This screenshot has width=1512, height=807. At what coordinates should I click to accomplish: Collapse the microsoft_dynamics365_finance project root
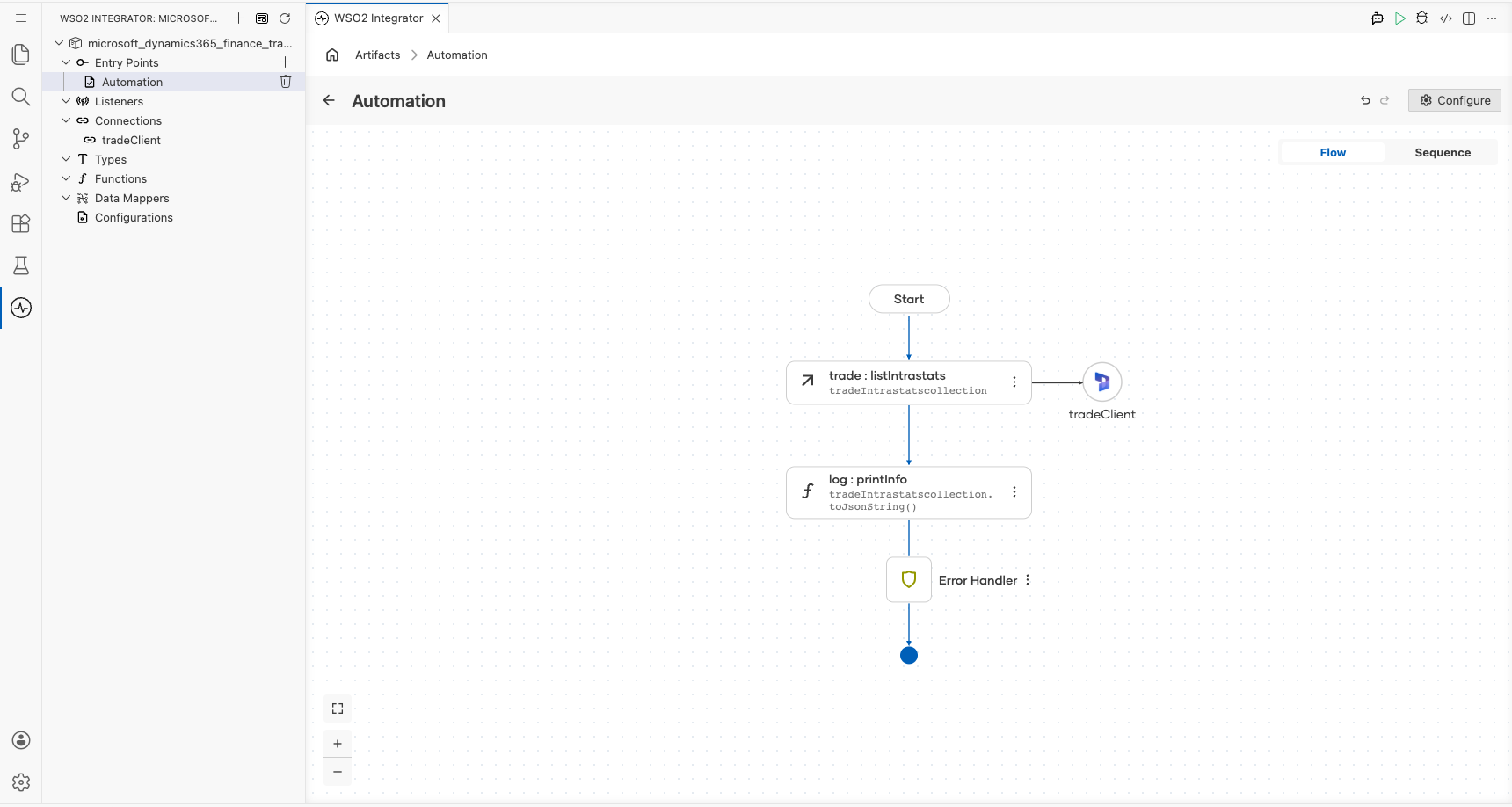coord(59,43)
